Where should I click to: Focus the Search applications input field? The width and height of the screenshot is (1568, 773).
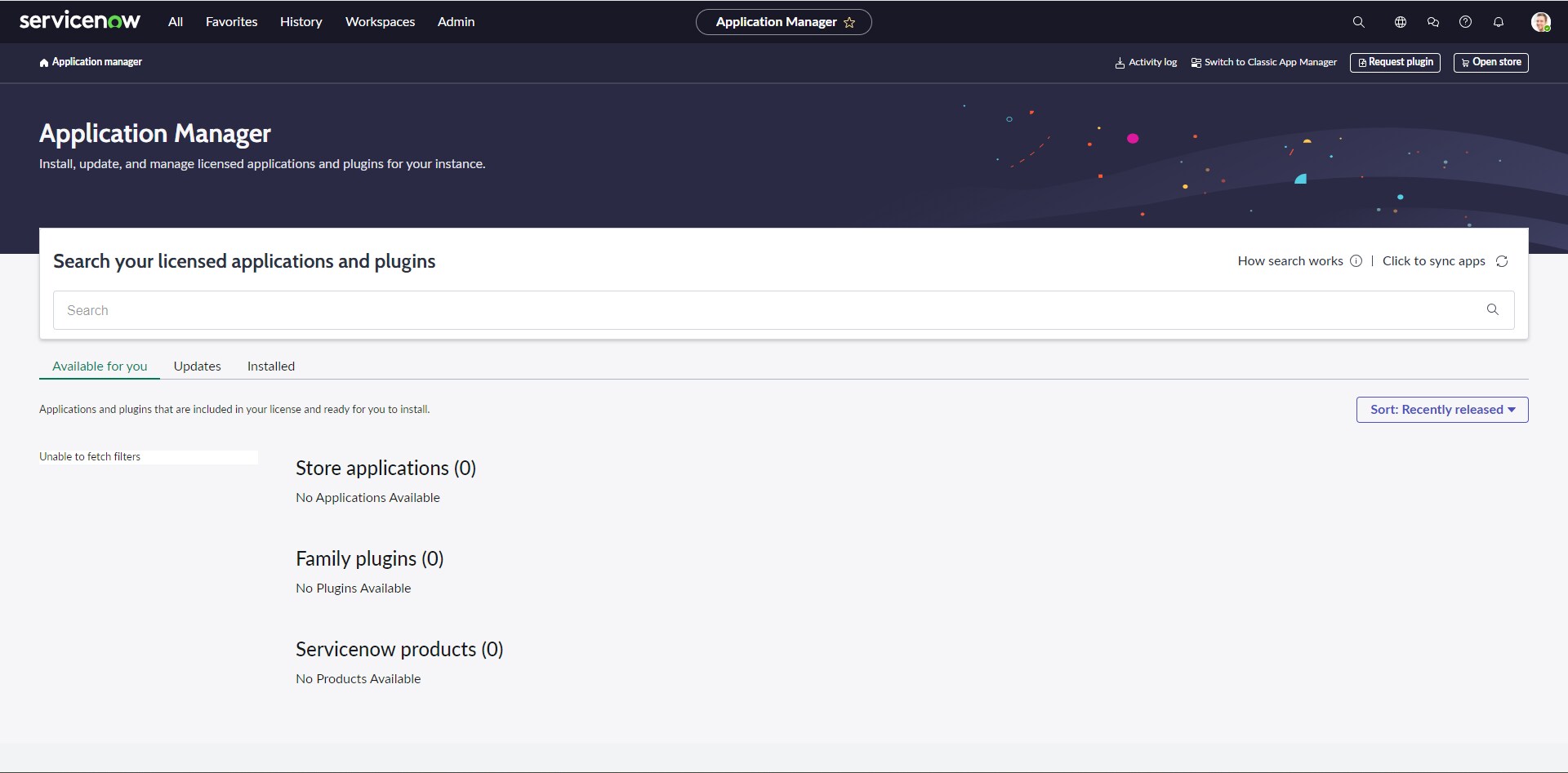pos(784,310)
